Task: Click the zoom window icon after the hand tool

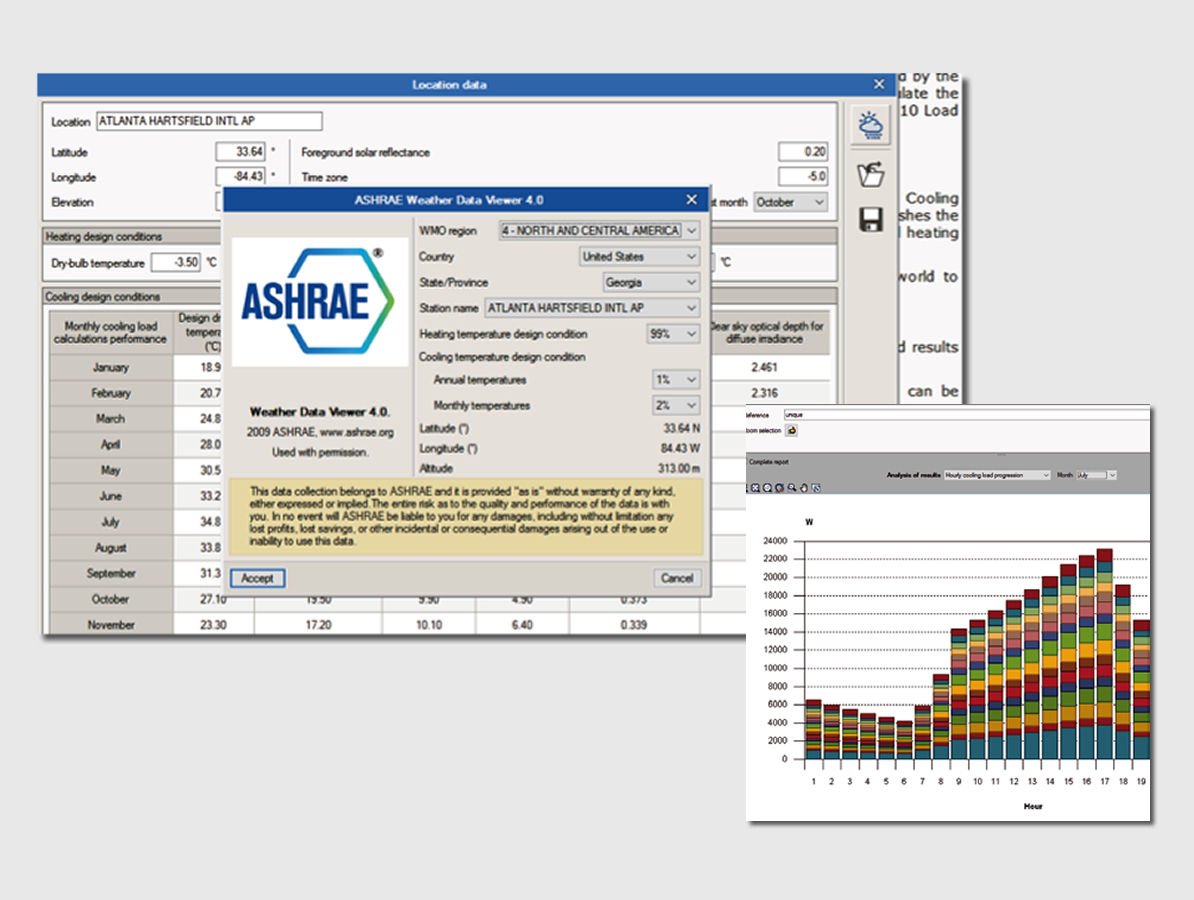Action: (x=816, y=488)
